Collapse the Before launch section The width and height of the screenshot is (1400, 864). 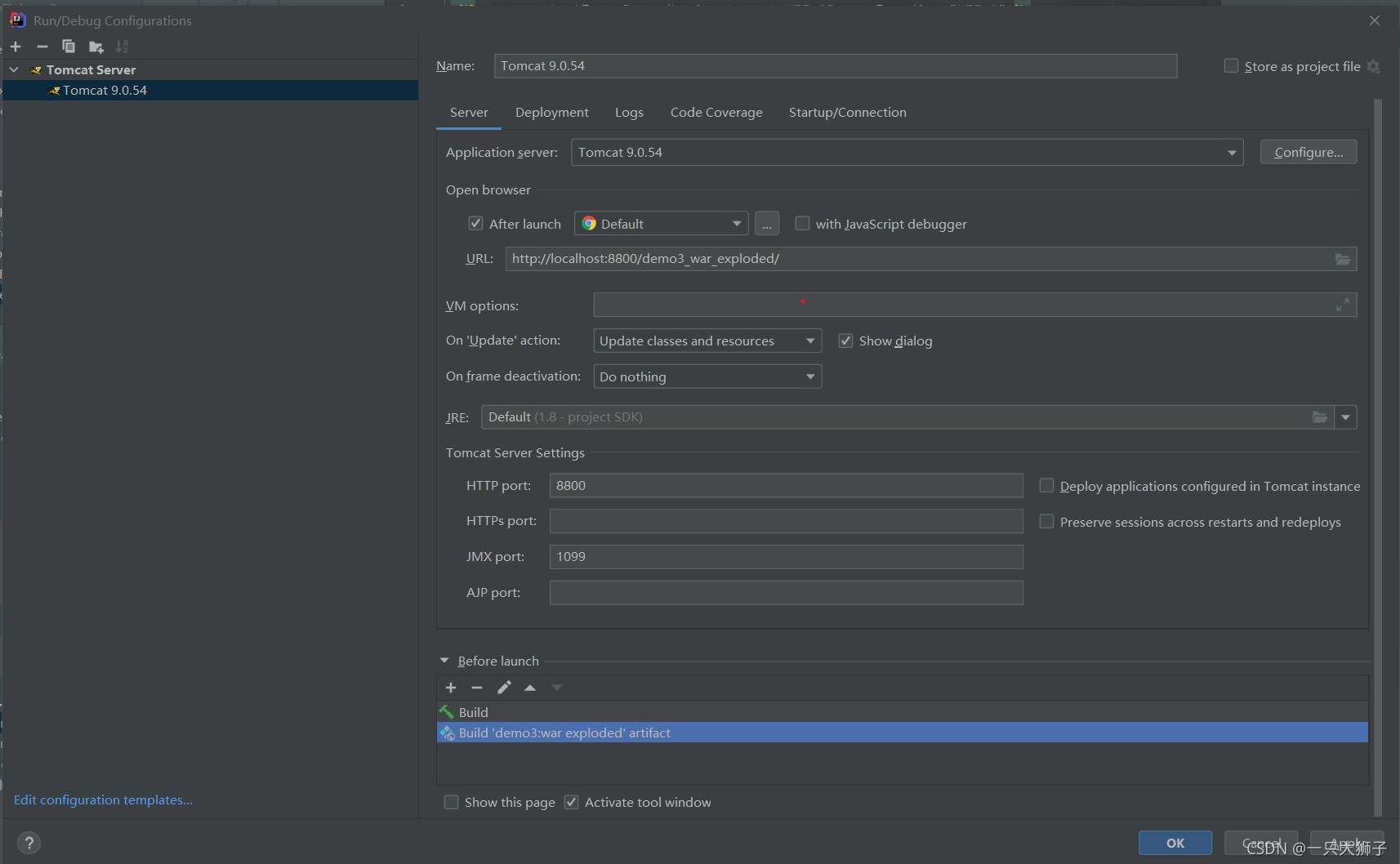click(444, 661)
